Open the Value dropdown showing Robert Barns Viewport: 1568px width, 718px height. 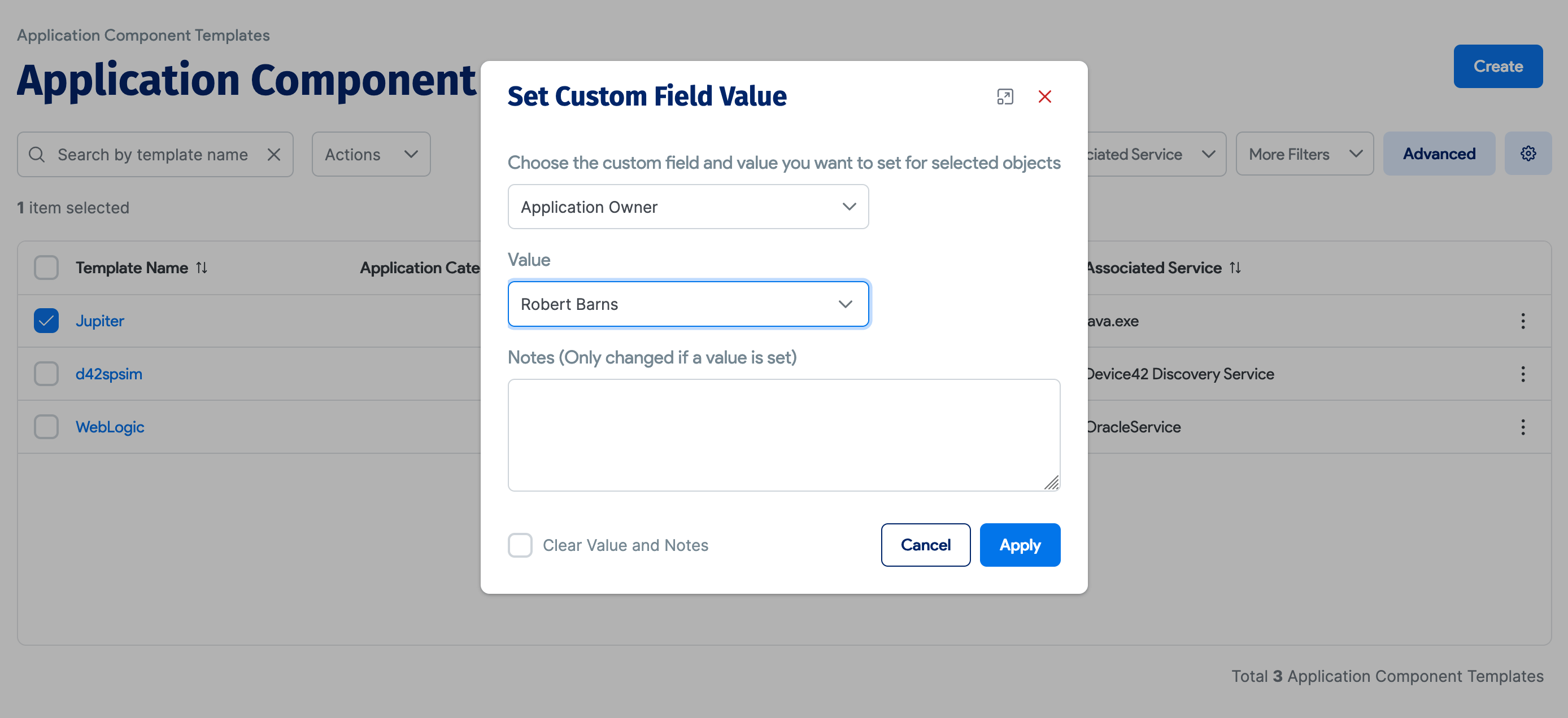tap(688, 304)
